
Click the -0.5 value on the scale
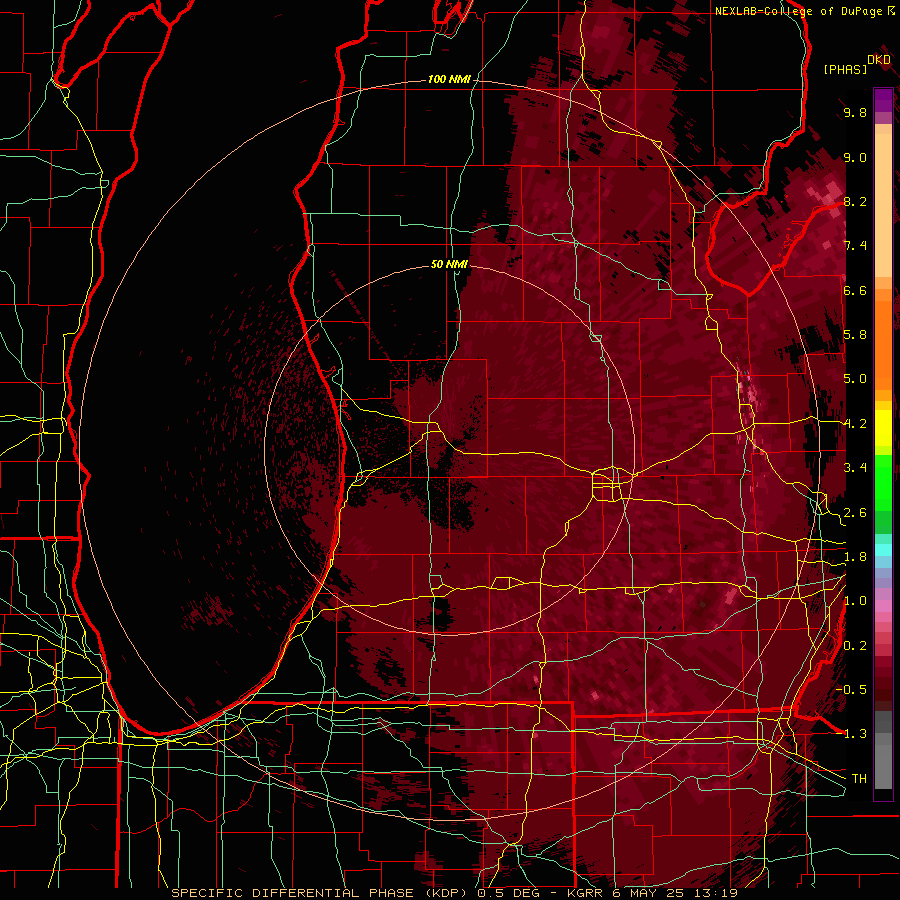coord(851,689)
